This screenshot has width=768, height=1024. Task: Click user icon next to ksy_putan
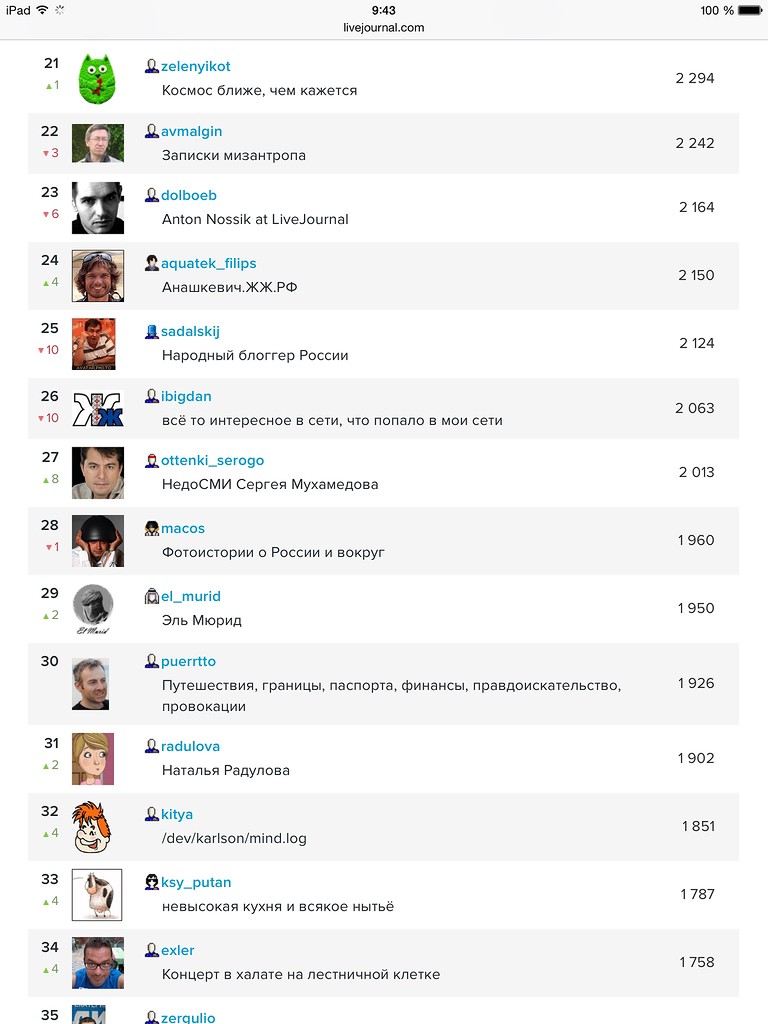coord(152,882)
